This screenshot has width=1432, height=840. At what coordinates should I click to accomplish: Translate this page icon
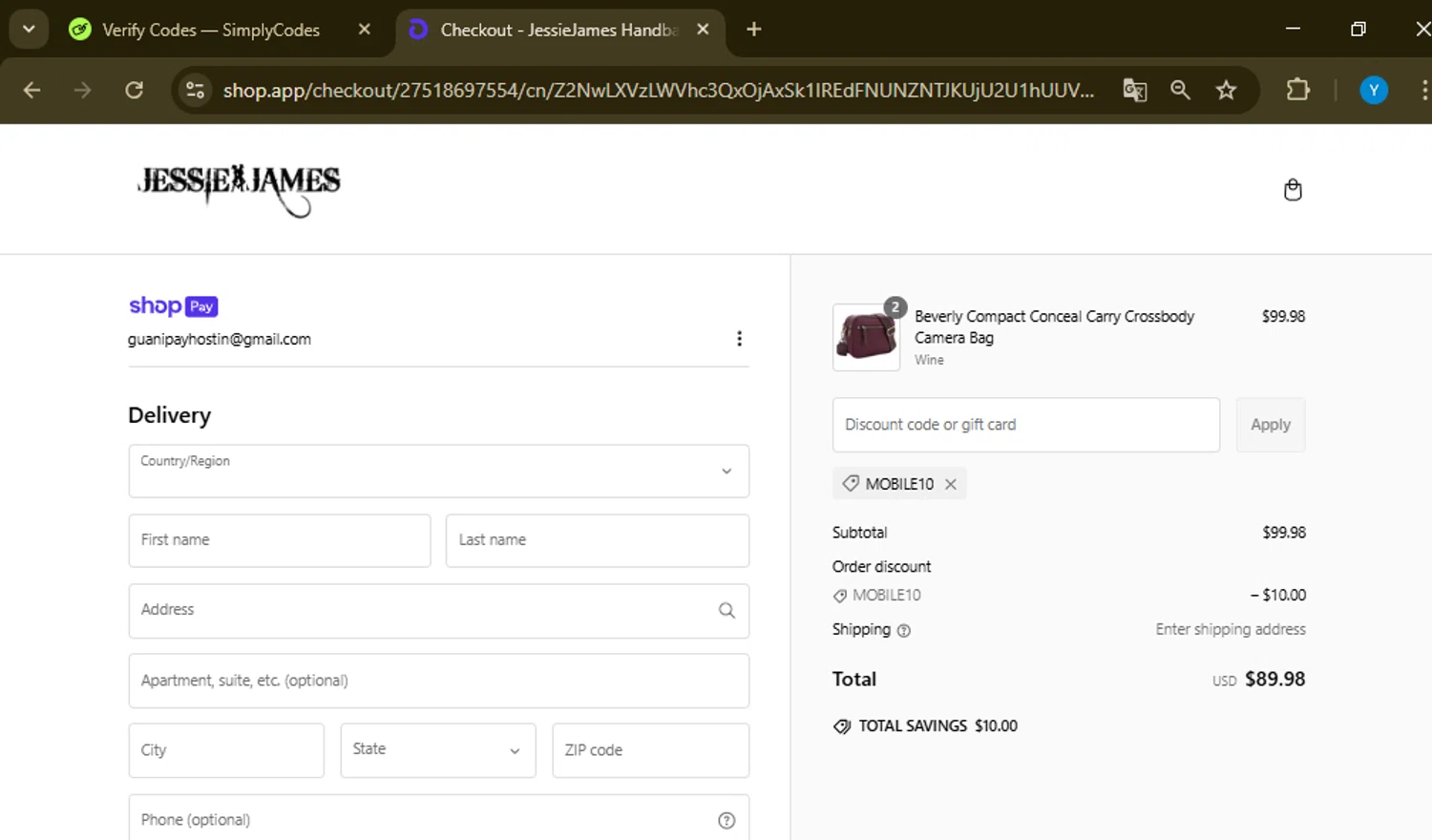point(1134,90)
